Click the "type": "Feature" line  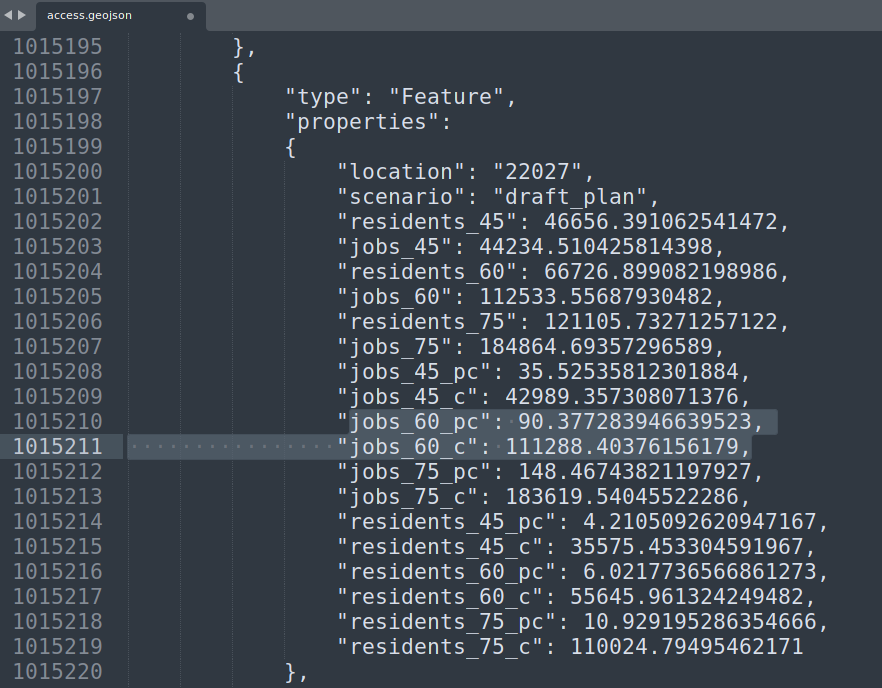click(400, 97)
